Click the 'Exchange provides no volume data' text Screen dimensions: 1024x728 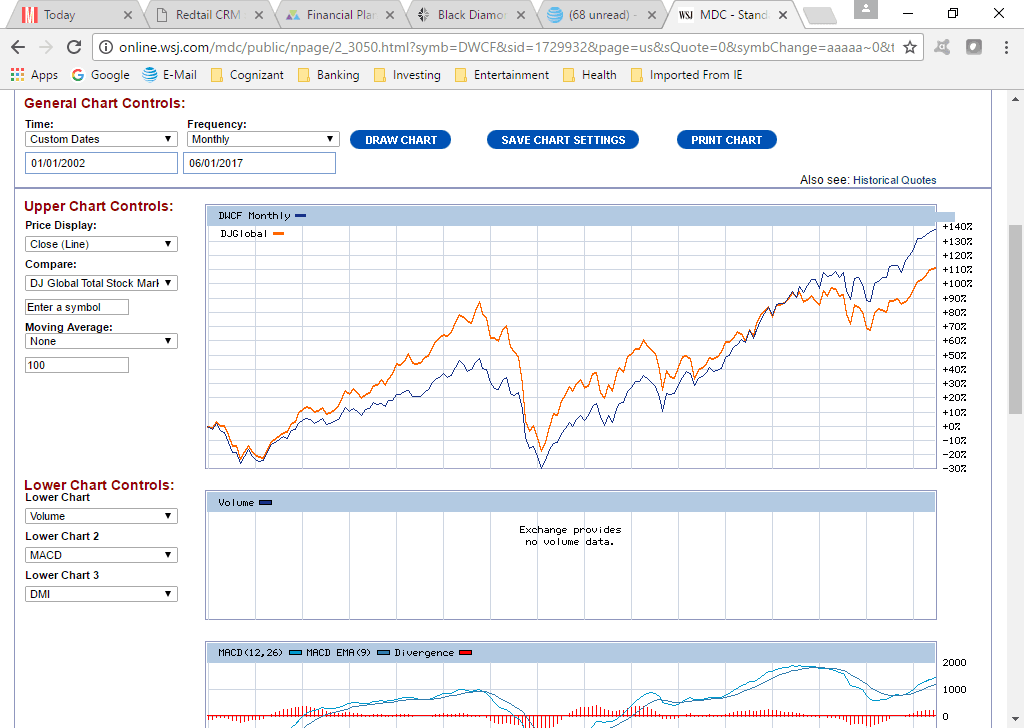(x=570, y=536)
